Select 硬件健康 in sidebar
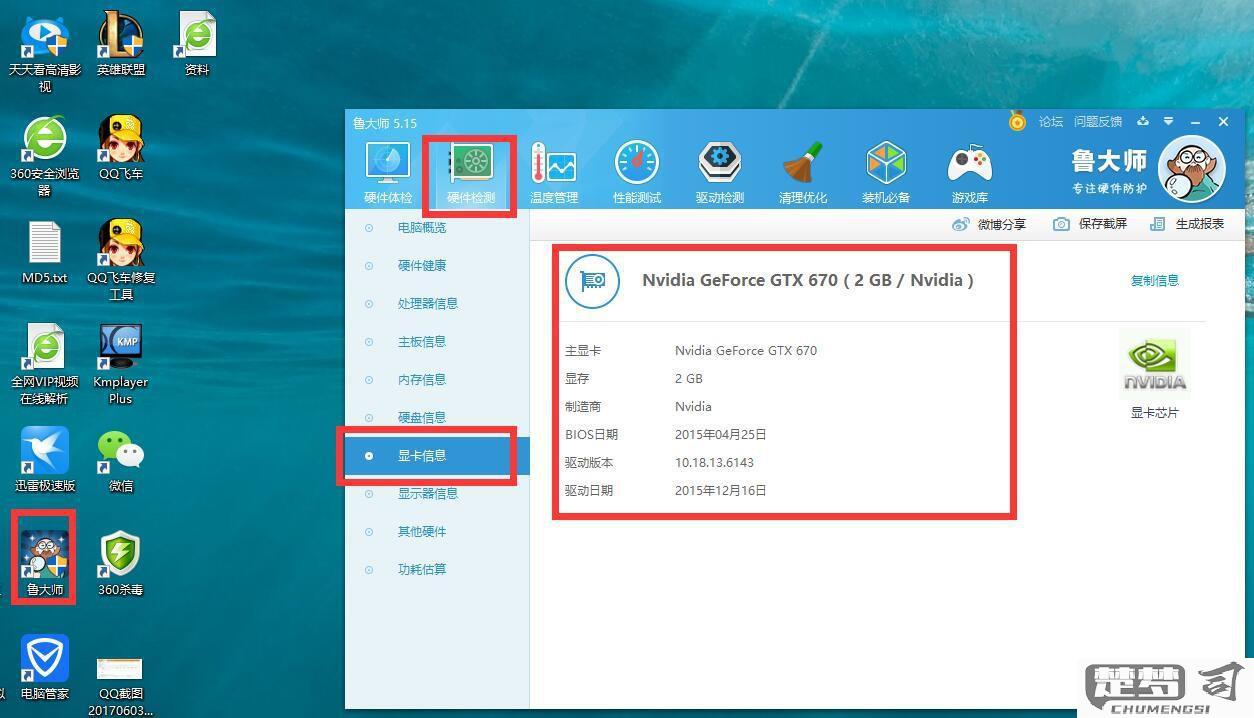This screenshot has width=1254, height=718. click(x=422, y=266)
